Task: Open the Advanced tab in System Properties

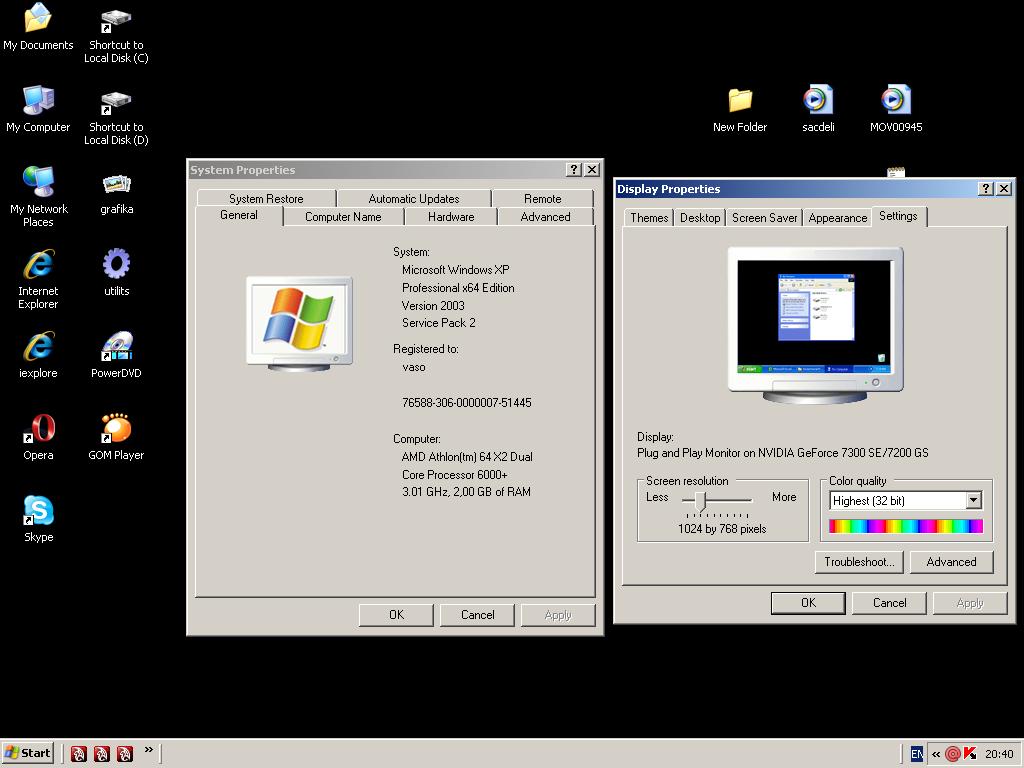Action: (x=545, y=217)
